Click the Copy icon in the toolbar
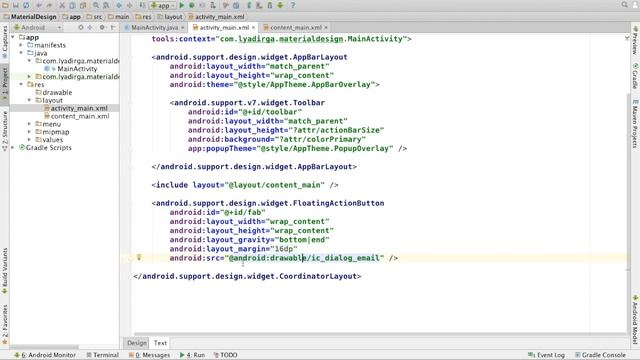Image resolution: width=640 pixels, height=360 pixels. click(x=72, y=5)
